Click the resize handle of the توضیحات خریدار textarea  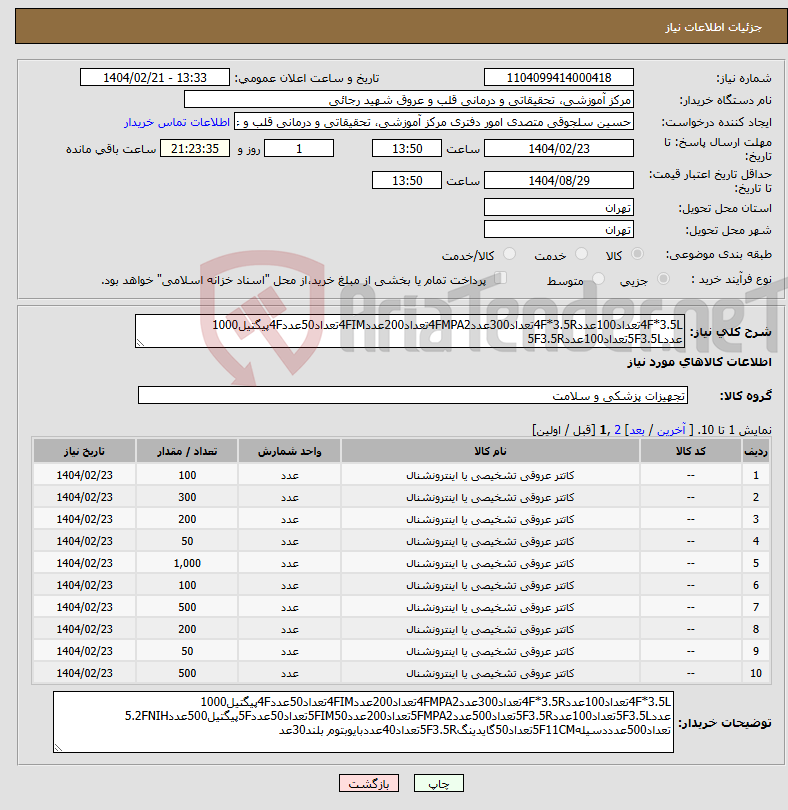pyautogui.click(x=58, y=747)
